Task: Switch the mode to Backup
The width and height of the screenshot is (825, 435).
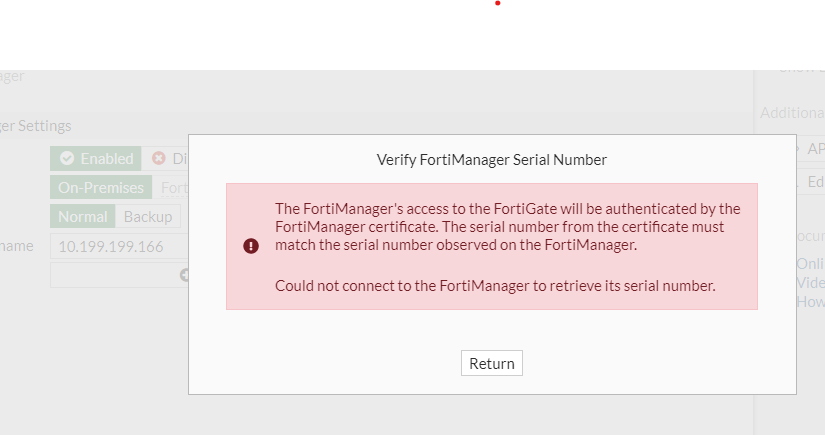Action: coord(148,217)
